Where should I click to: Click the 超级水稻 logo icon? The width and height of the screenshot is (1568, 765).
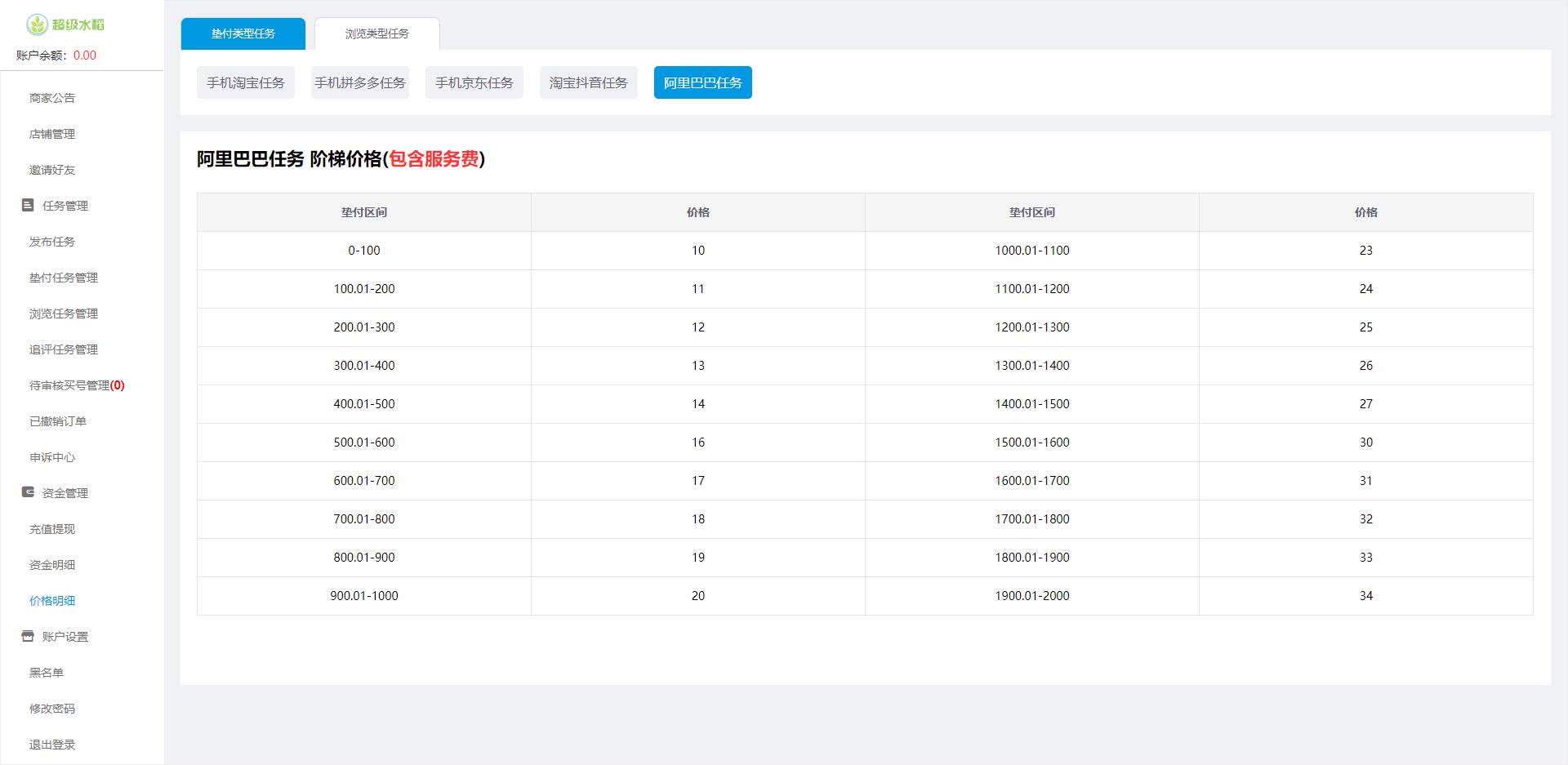click(37, 24)
